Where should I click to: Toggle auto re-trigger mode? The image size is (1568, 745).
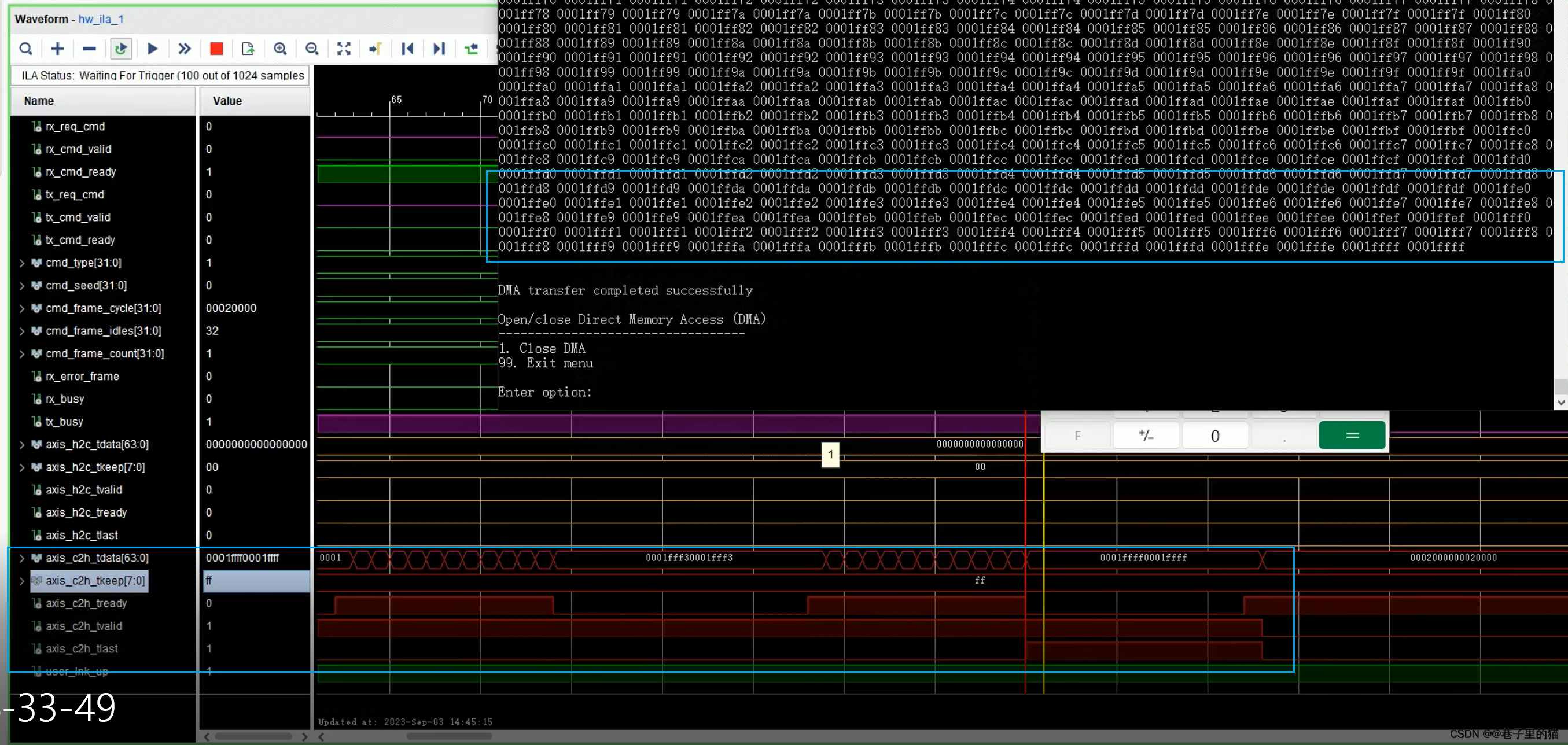click(x=121, y=49)
